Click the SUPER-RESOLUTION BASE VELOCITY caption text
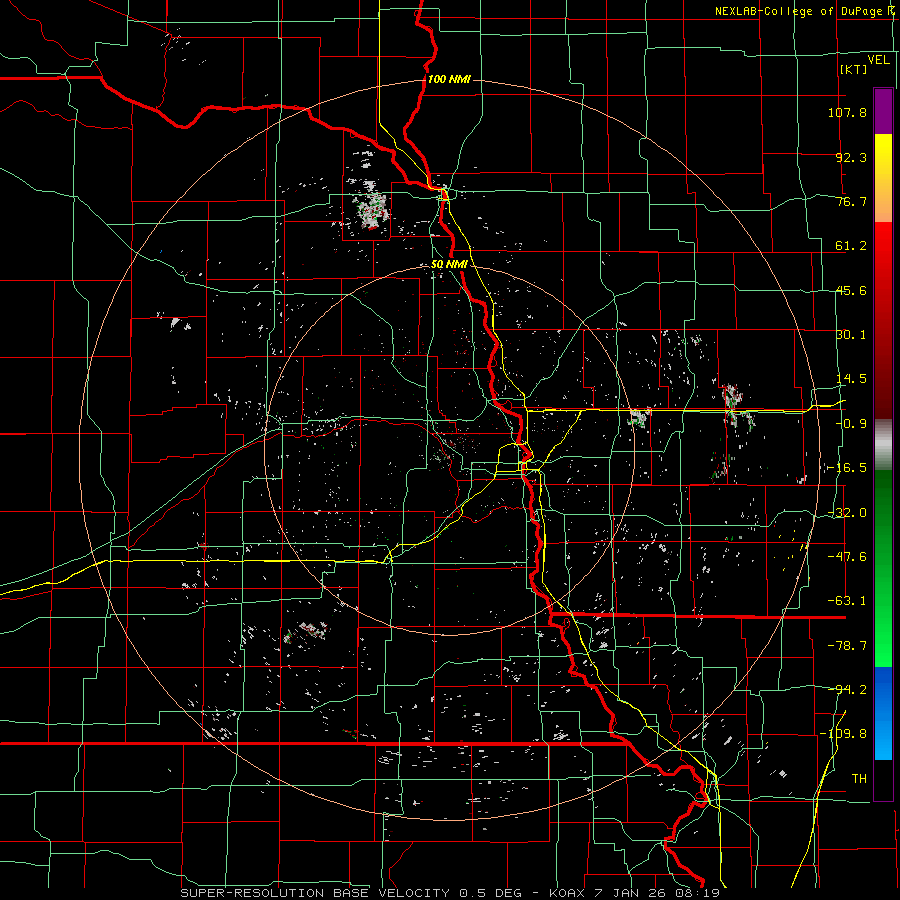 pyautogui.click(x=315, y=893)
